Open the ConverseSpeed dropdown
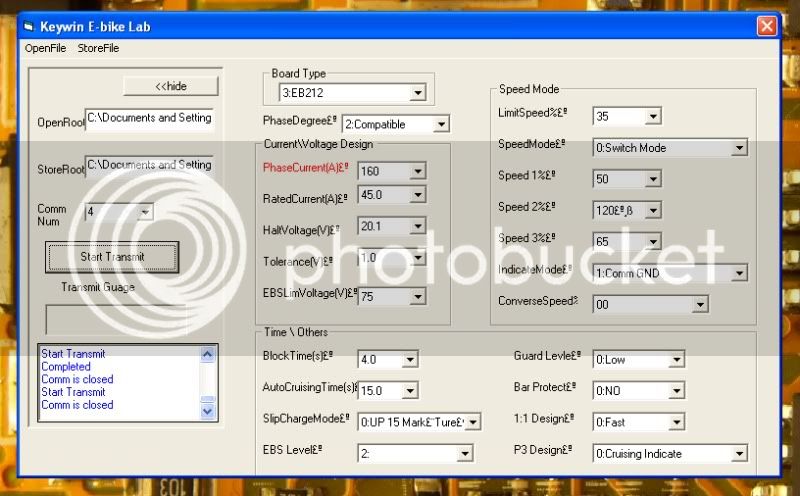 tap(700, 305)
